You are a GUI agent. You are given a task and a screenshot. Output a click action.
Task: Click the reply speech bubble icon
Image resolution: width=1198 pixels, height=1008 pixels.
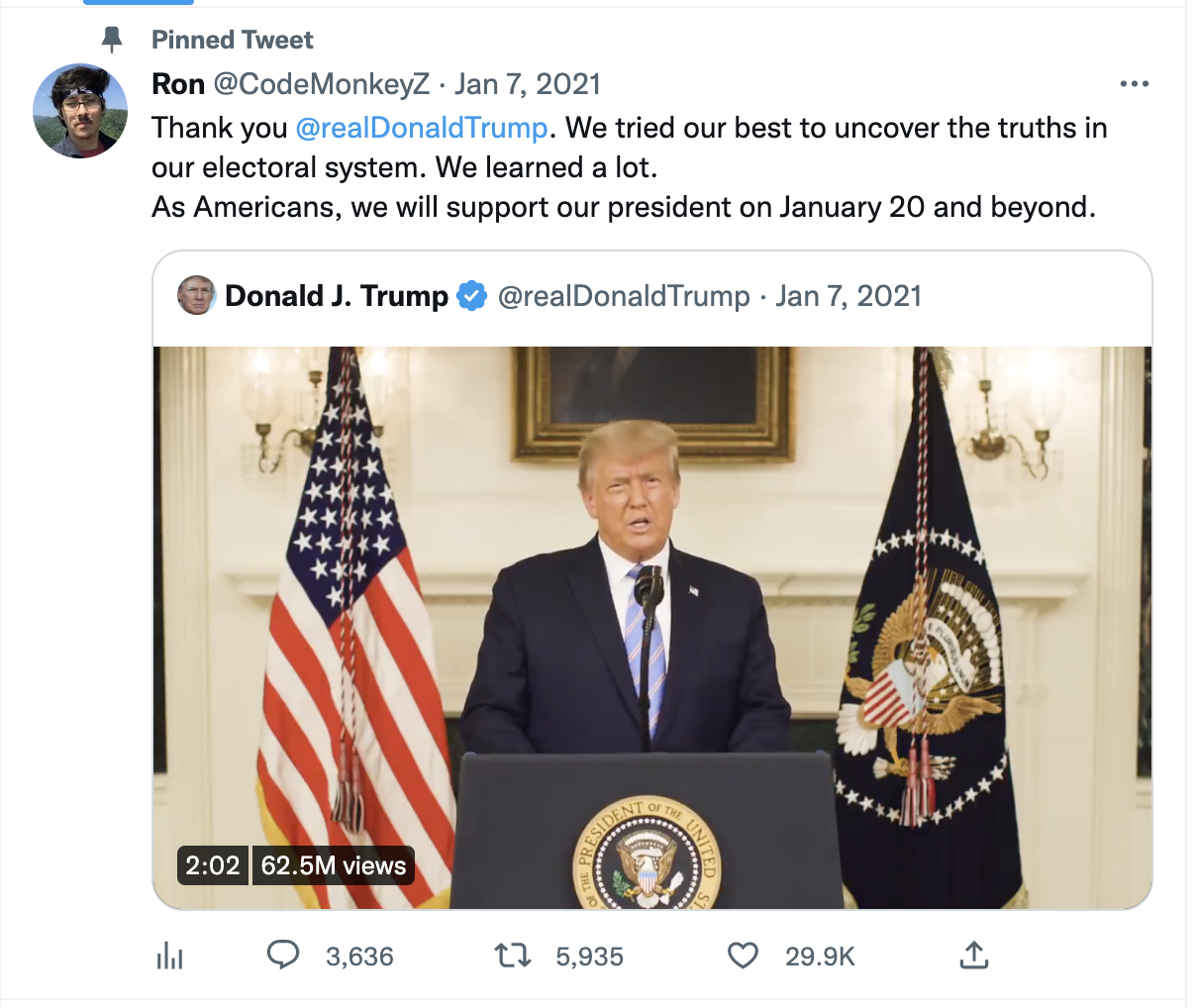coord(284,956)
